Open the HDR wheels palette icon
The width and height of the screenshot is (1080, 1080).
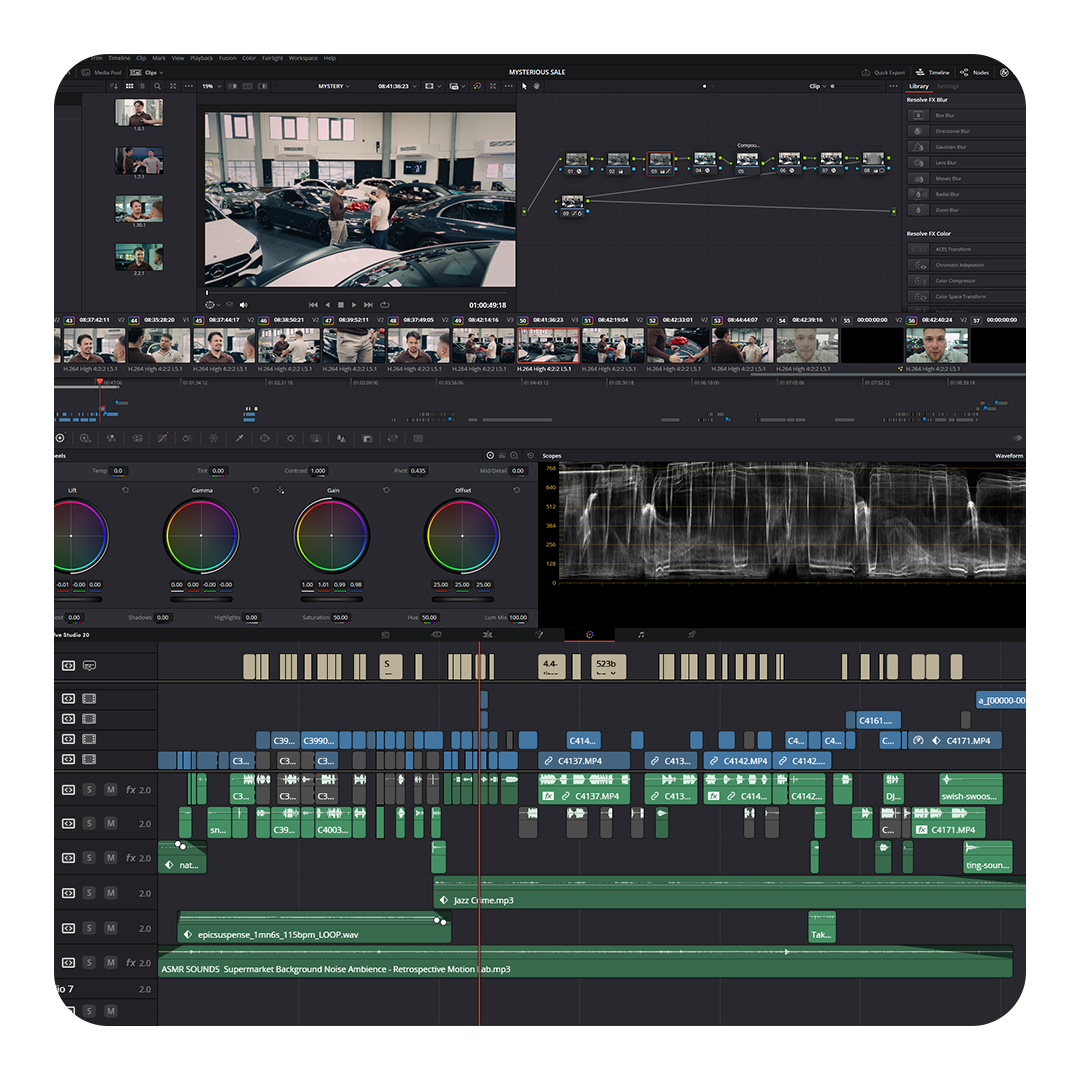[x=85, y=438]
